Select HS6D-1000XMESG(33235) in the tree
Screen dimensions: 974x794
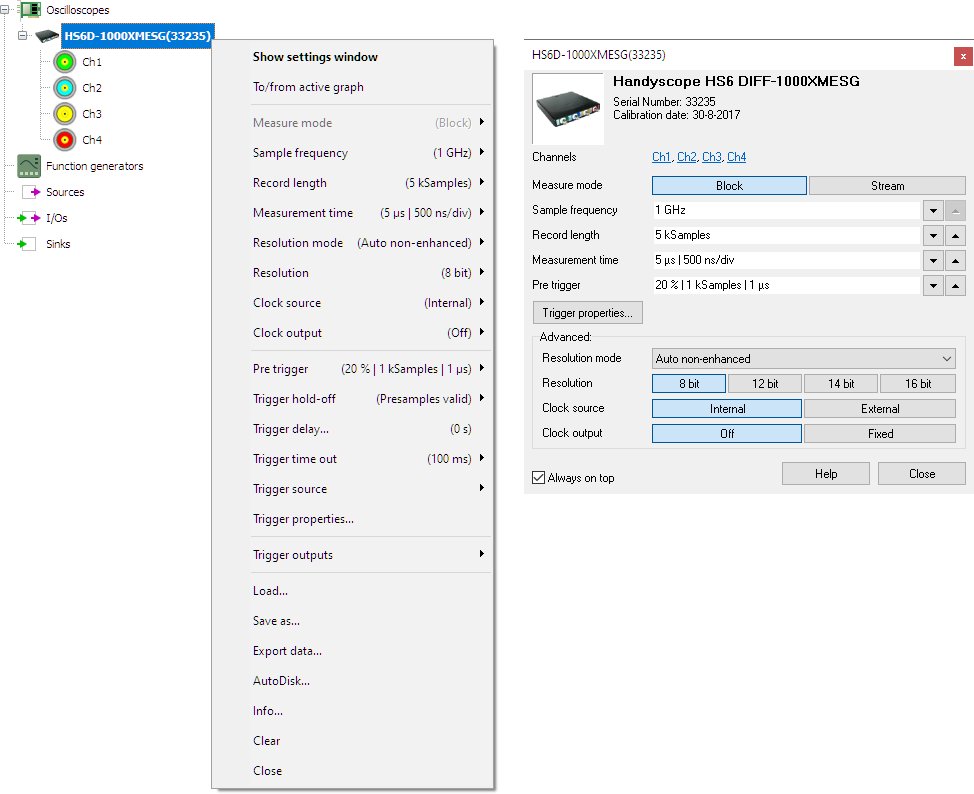138,36
